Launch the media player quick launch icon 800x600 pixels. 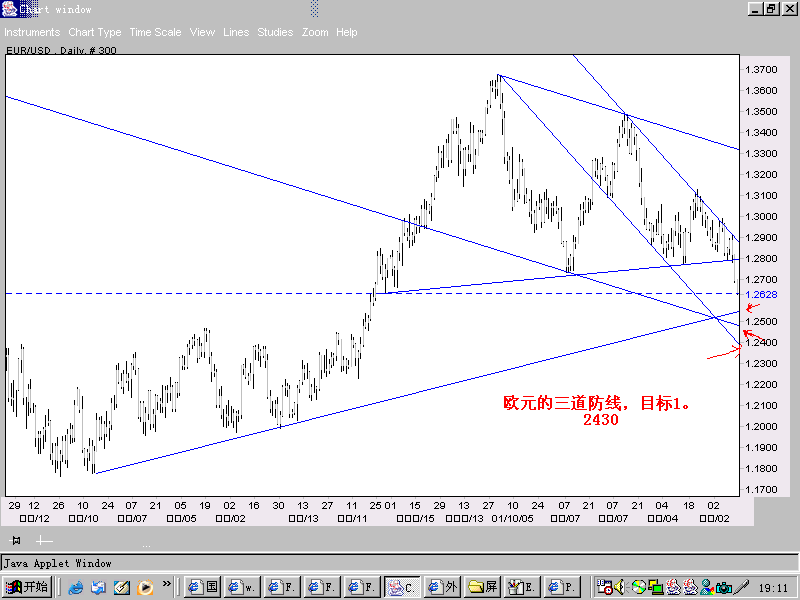coord(145,588)
